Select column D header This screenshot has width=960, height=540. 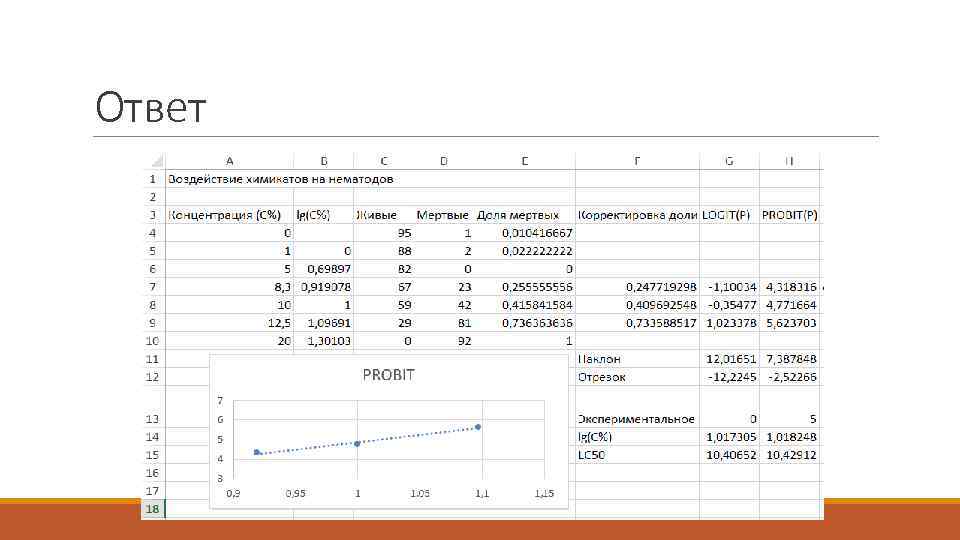point(444,161)
